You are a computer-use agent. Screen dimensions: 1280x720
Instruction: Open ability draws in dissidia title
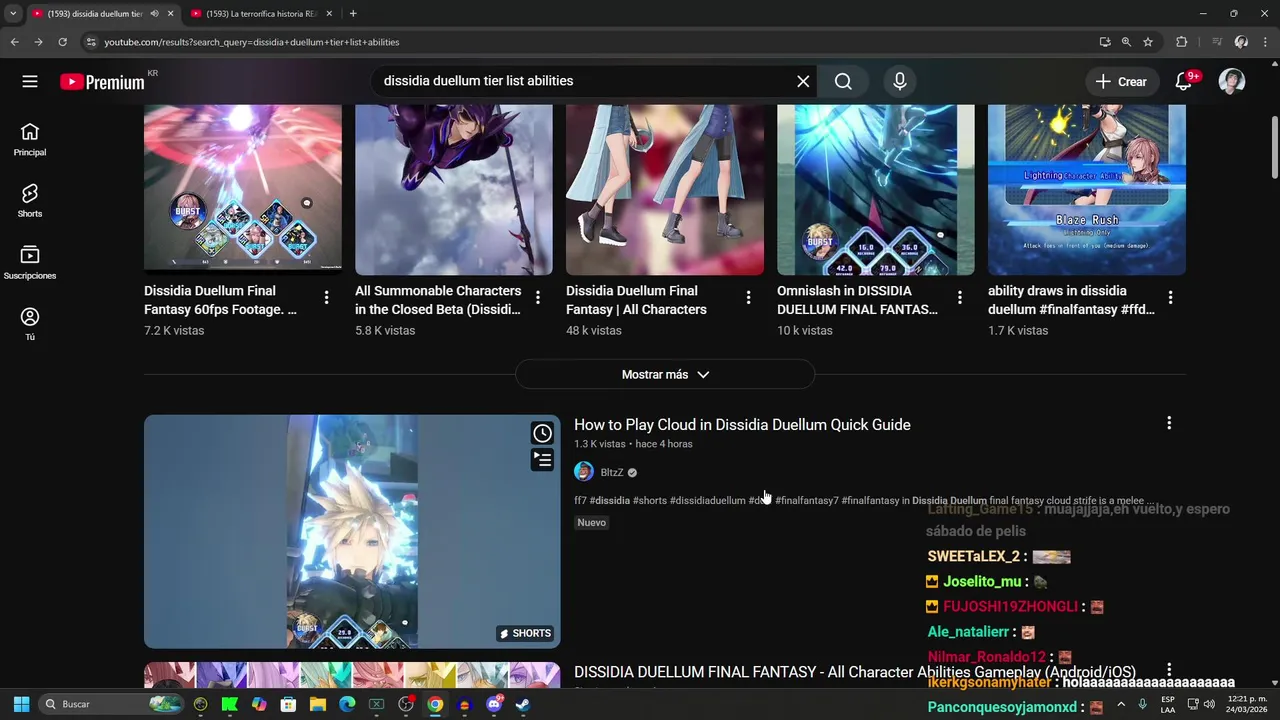pos(1071,300)
